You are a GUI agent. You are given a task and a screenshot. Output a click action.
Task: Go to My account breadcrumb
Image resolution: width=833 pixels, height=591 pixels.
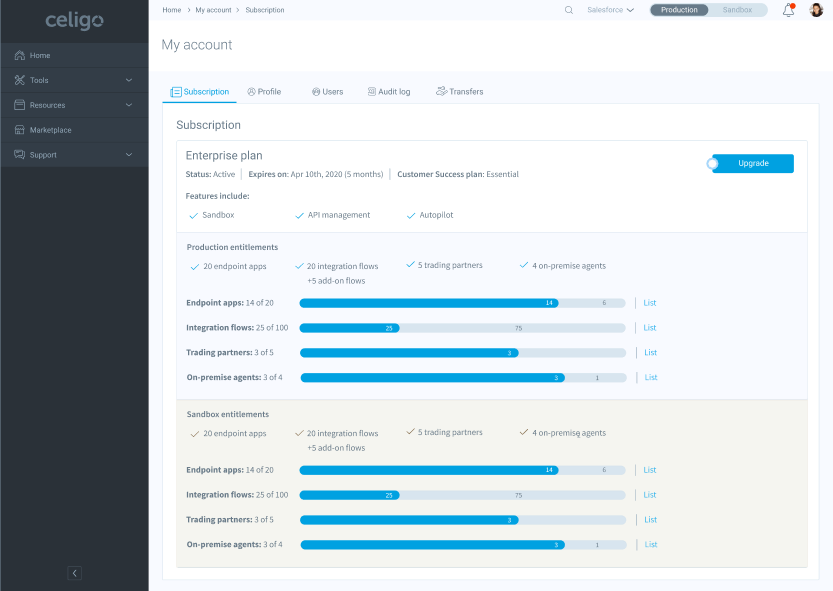213,10
